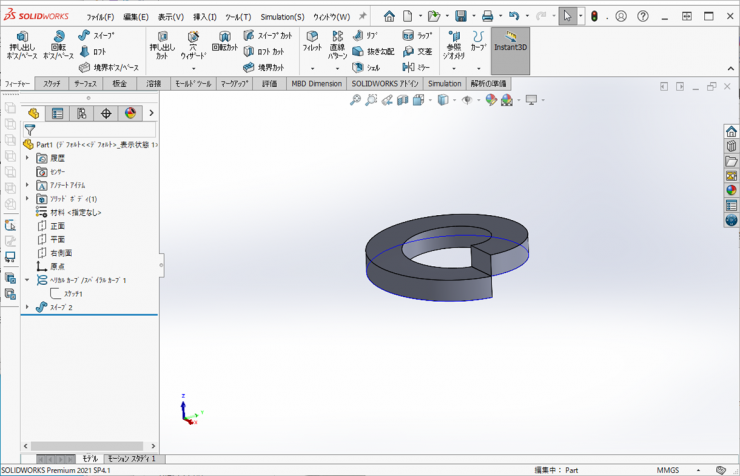The width and height of the screenshot is (740, 476).
Task: Click the 押し出しボス/ベース extrude icon
Action: [22, 37]
